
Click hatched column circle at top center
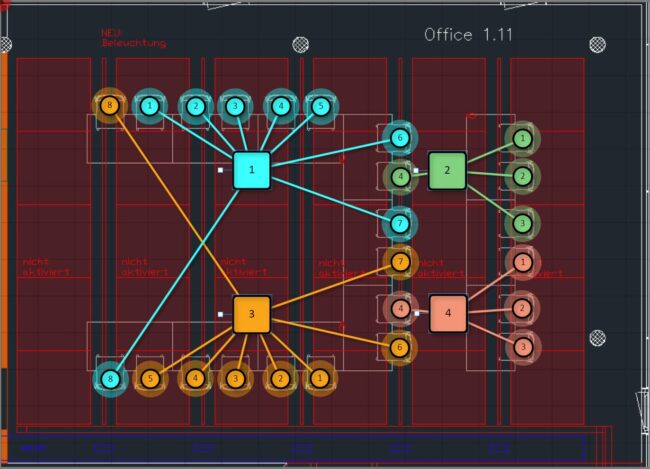point(301,44)
